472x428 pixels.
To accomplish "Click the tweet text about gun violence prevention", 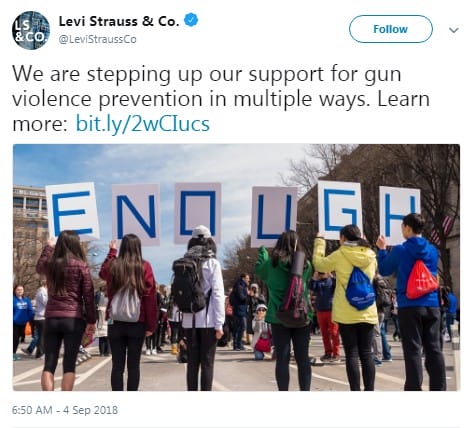I will click(x=221, y=99).
